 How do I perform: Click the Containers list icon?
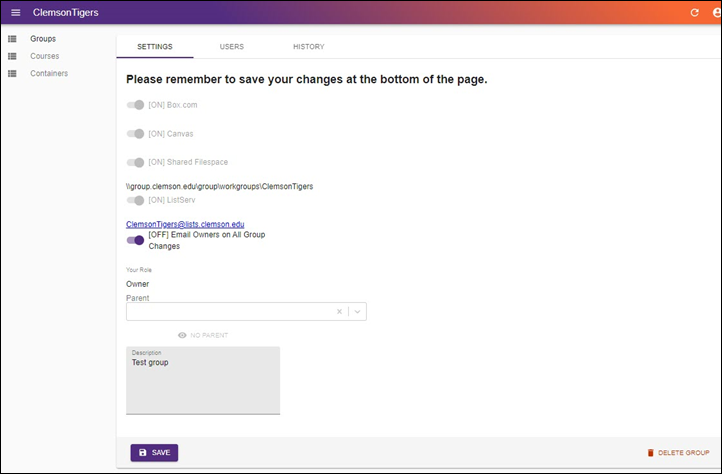pyautogui.click(x=12, y=73)
